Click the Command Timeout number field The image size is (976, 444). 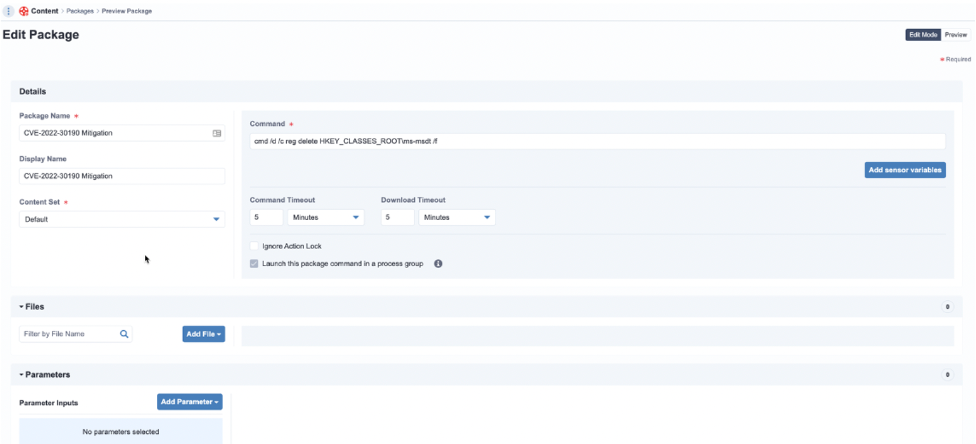click(x=266, y=217)
